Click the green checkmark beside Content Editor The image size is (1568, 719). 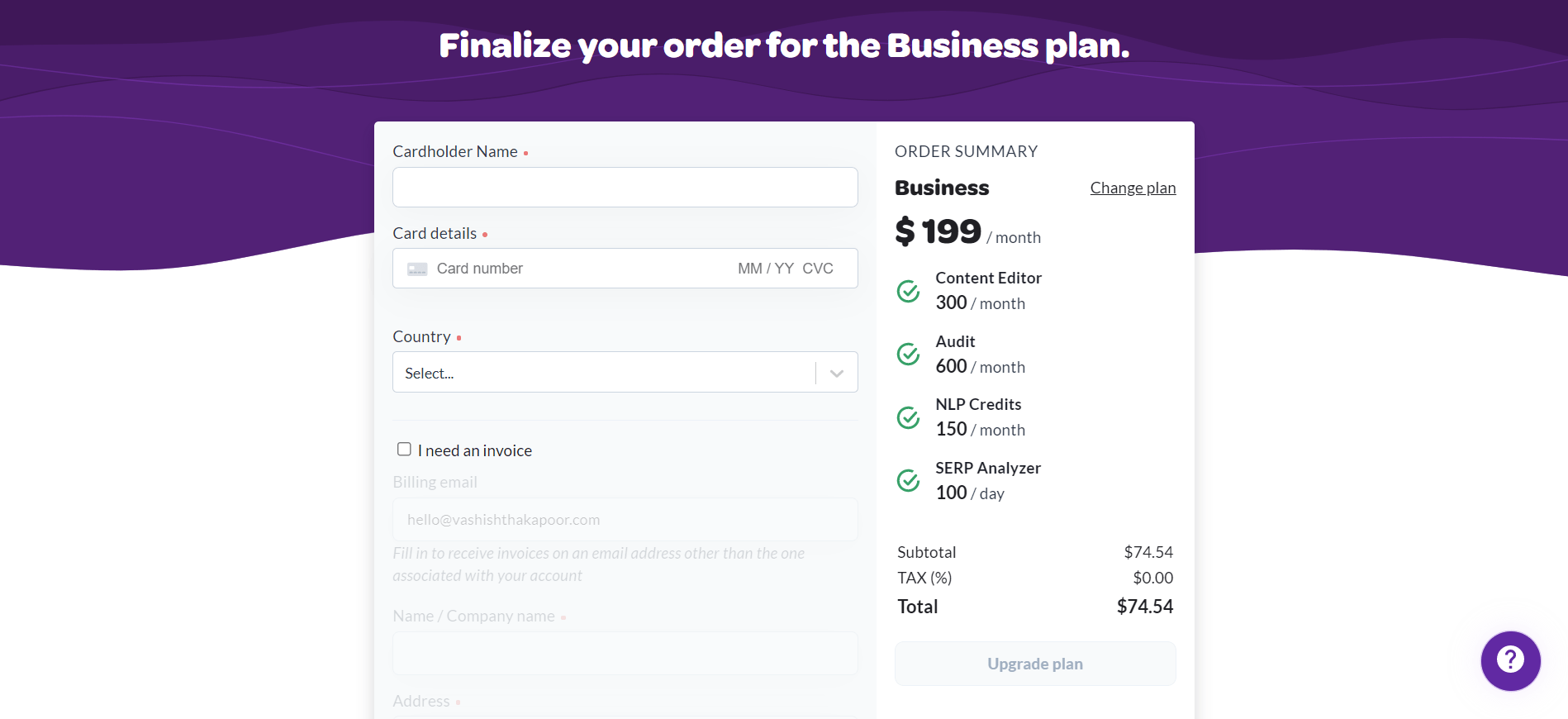click(908, 291)
